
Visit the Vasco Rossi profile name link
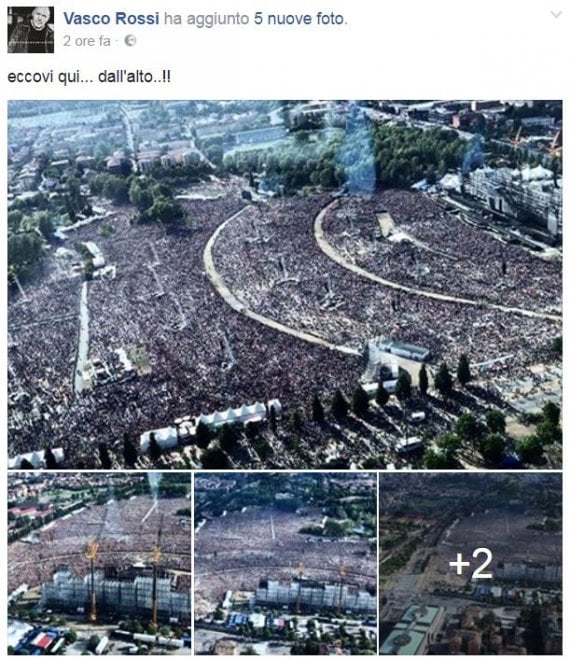[111, 19]
